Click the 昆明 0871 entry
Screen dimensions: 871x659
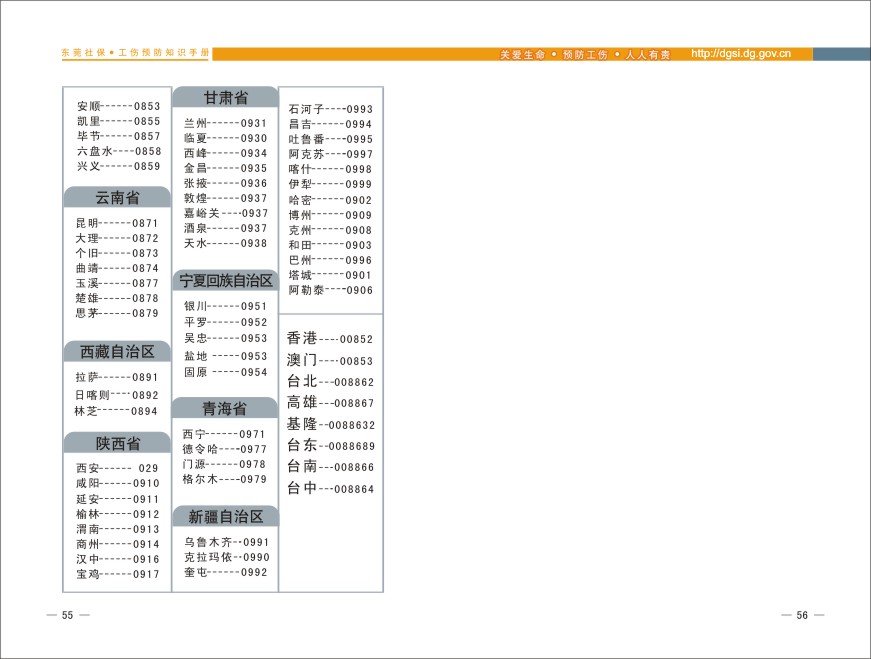pyautogui.click(x=117, y=223)
